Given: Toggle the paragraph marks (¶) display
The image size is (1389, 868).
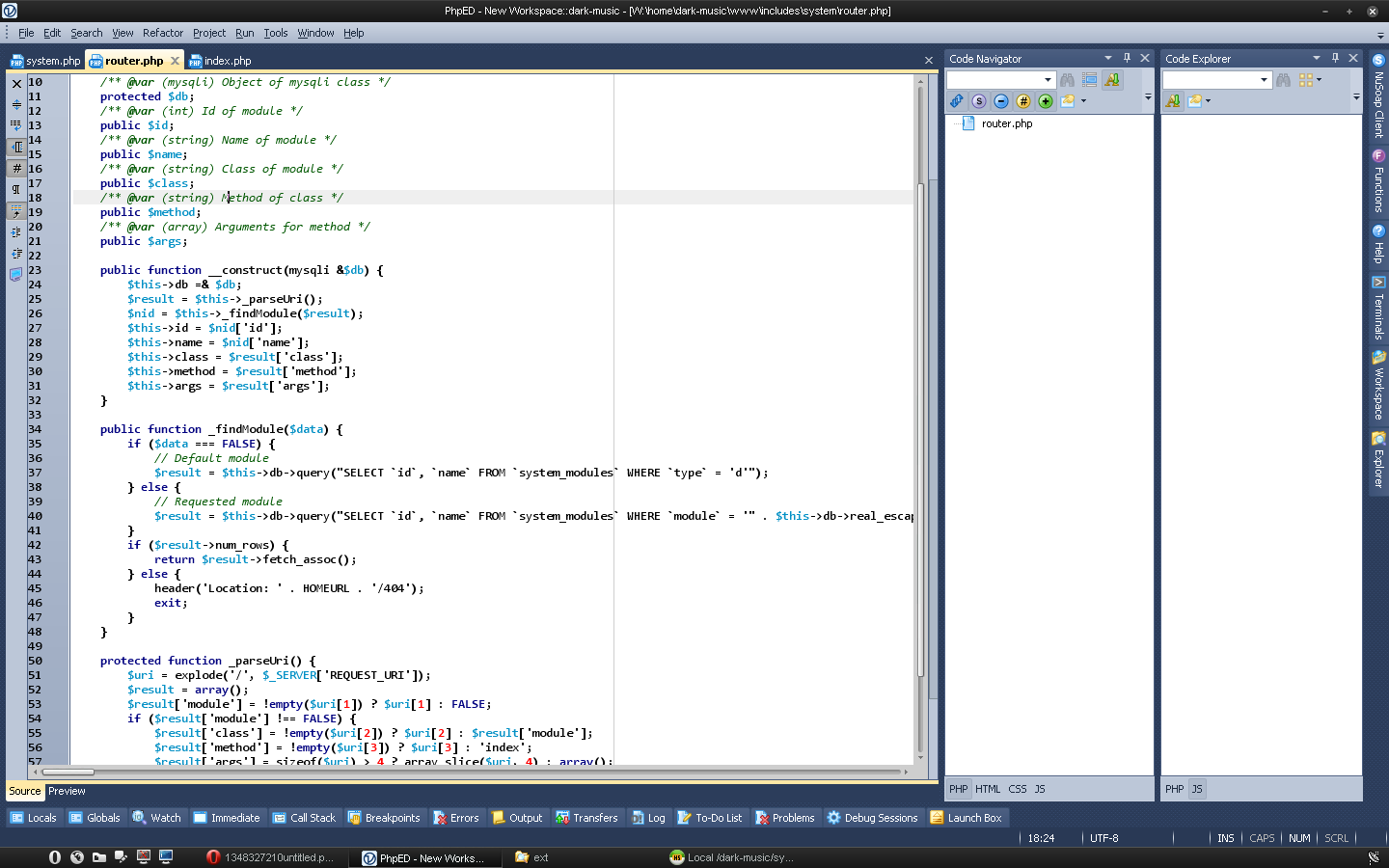Looking at the screenshot, I should (x=16, y=190).
